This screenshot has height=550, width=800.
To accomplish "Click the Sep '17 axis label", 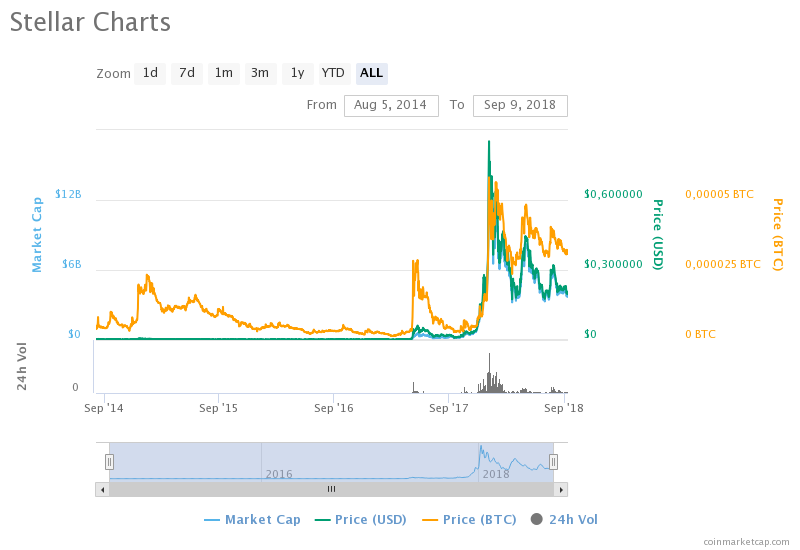I will click(x=448, y=408).
